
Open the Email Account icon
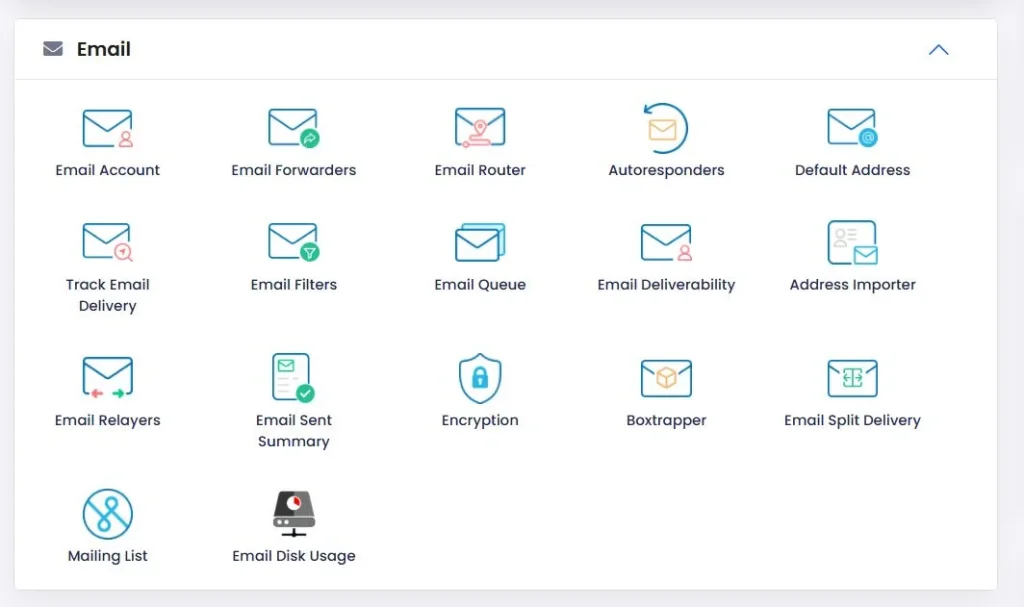tap(107, 129)
